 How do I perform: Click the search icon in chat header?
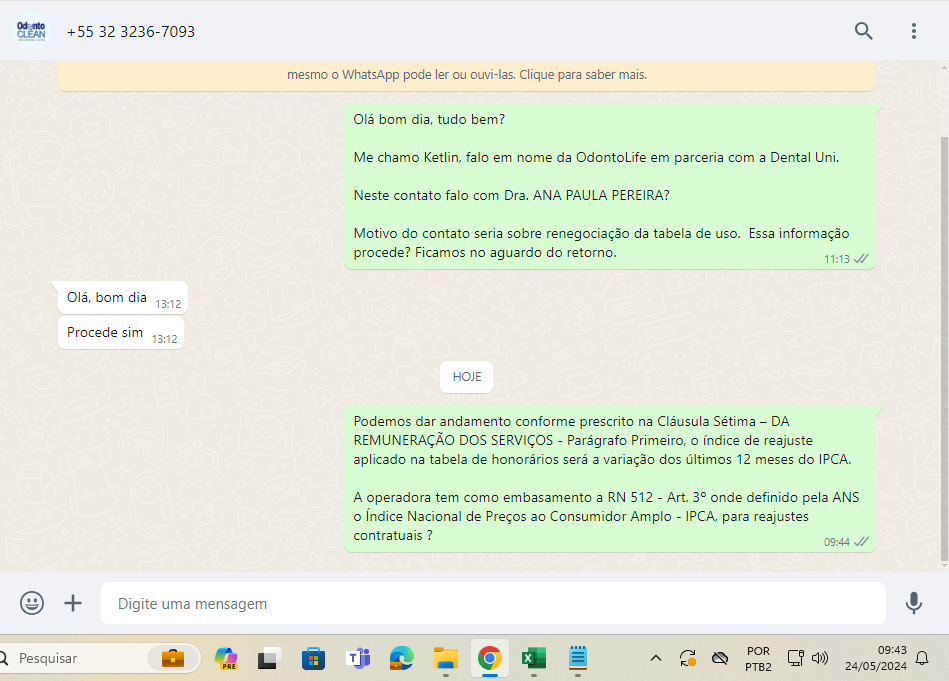coord(864,31)
